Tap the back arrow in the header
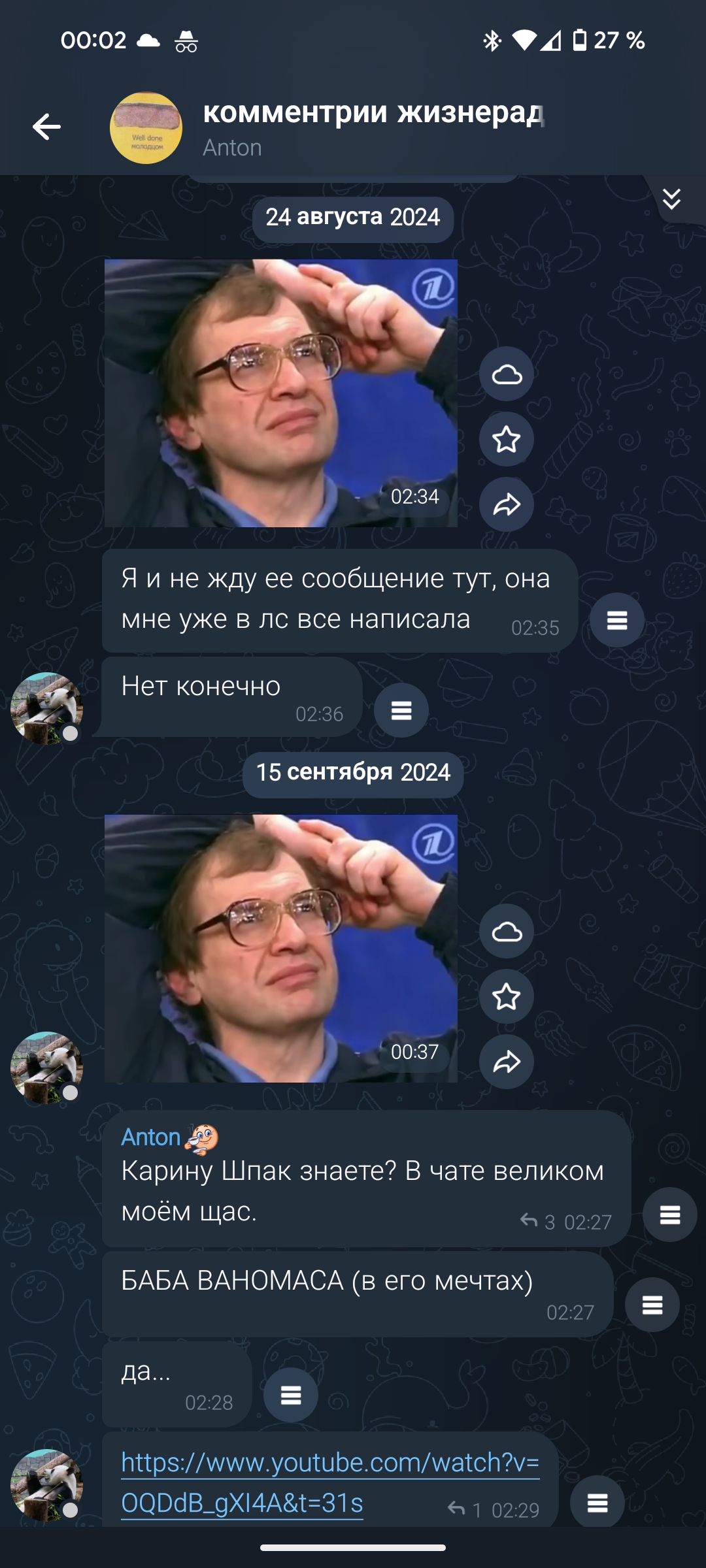Image resolution: width=706 pixels, height=1568 pixels. coord(46,127)
